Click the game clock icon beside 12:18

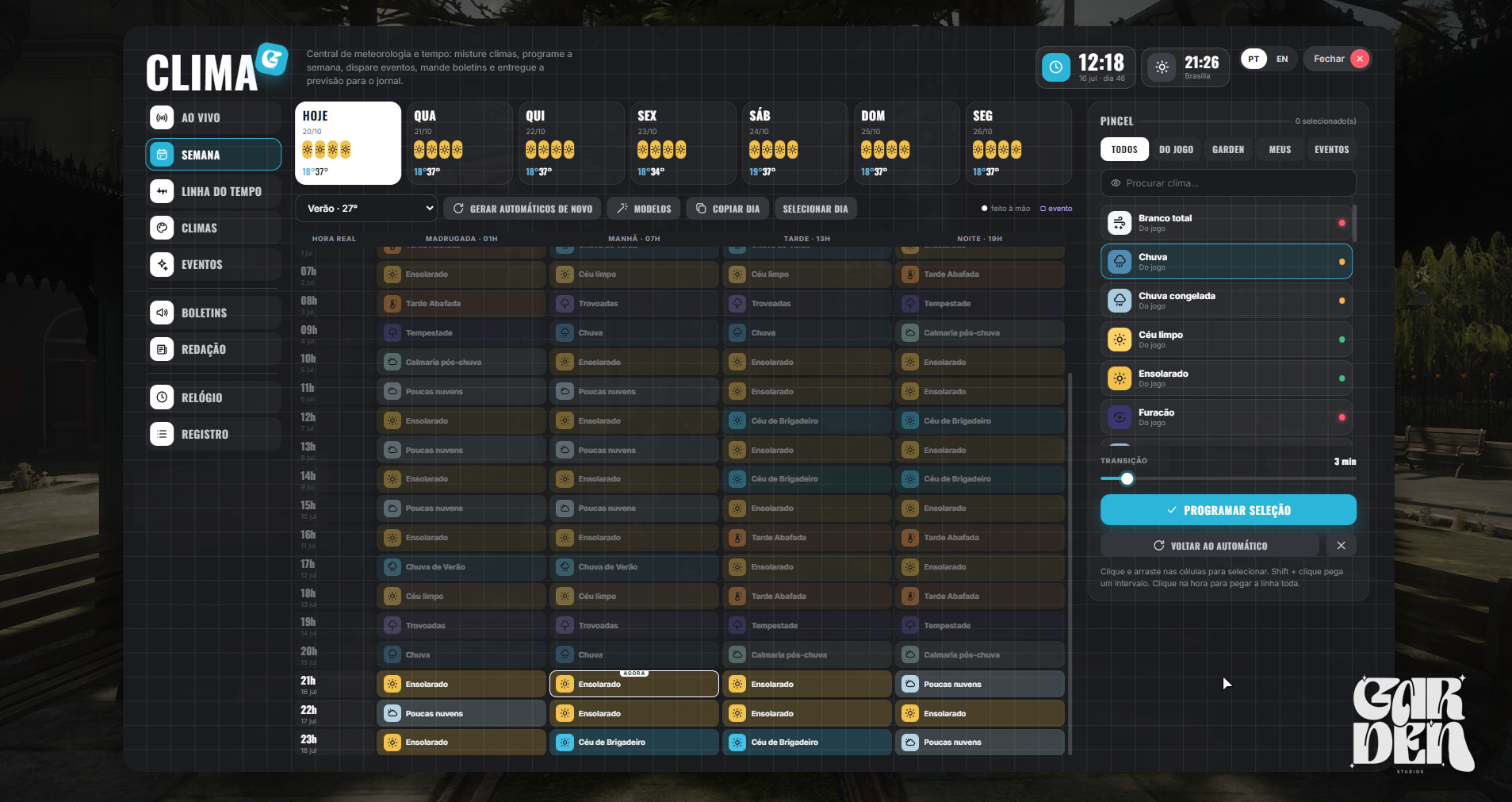1055,67
